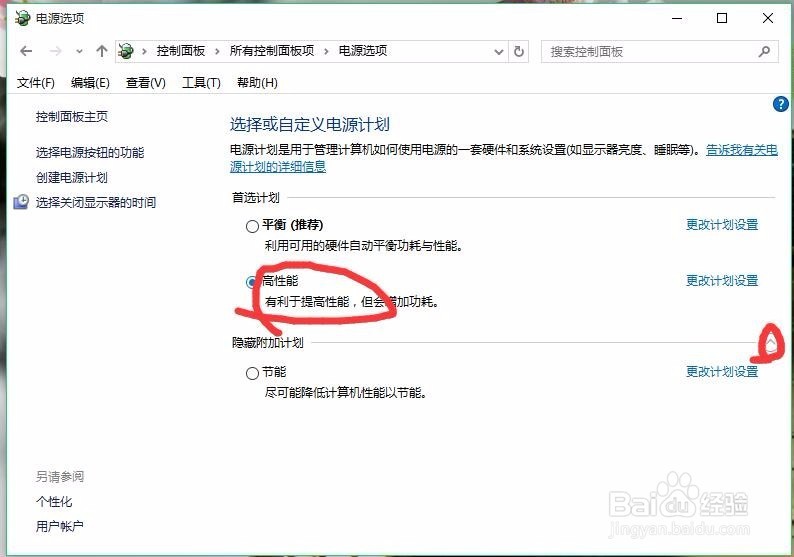Image resolution: width=794 pixels, height=557 pixels.
Task: Open the 工具(T) menu
Action: [202, 83]
